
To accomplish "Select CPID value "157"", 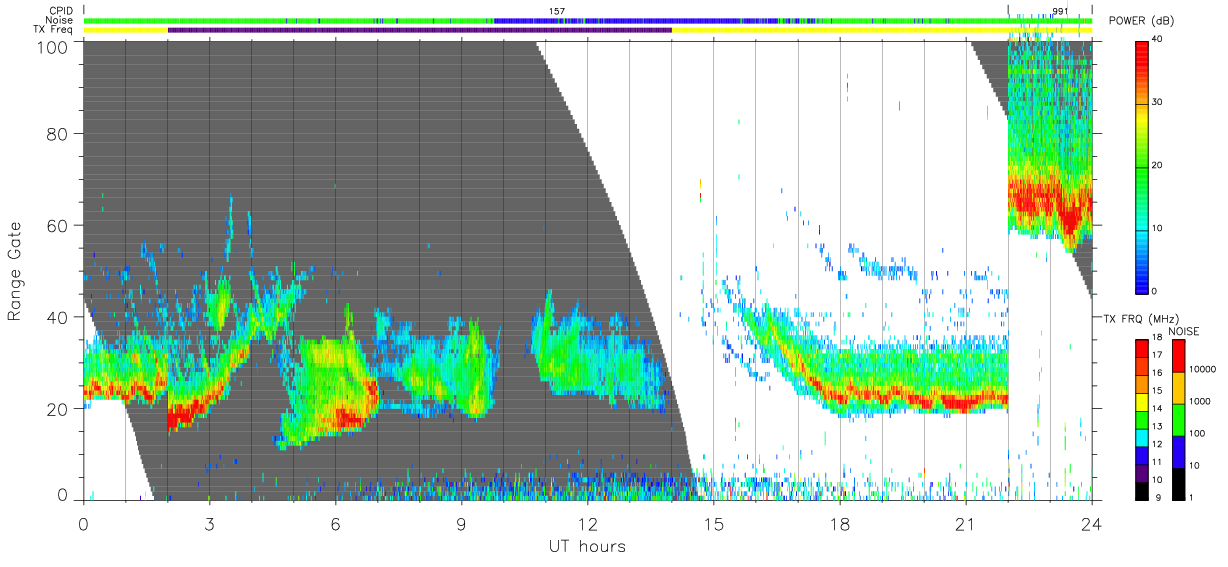I will (x=557, y=11).
